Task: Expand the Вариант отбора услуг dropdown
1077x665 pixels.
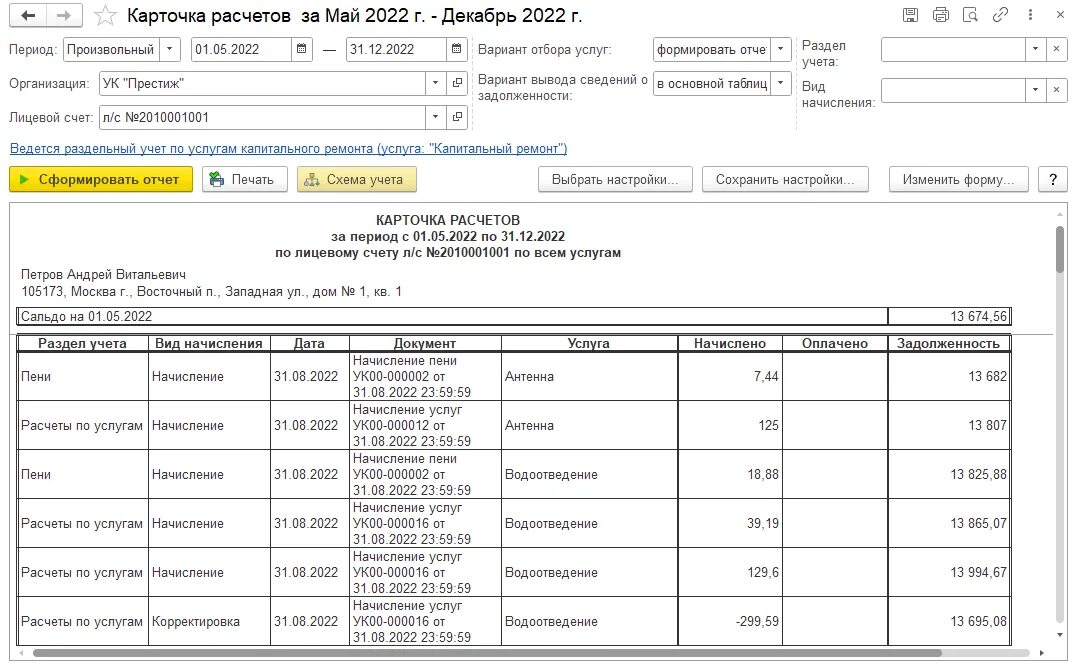Action: (x=781, y=49)
